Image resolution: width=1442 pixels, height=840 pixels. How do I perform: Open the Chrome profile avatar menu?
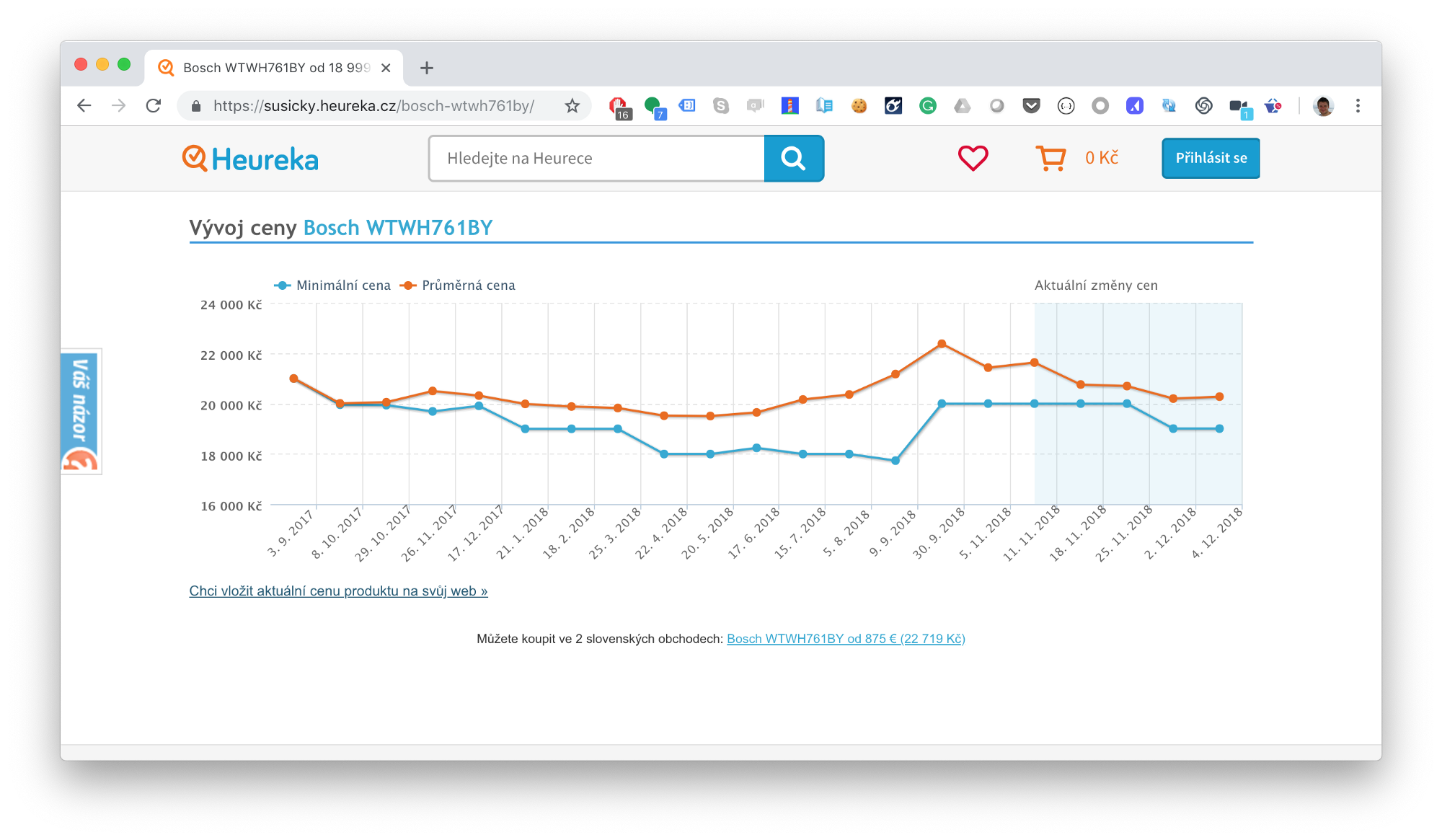click(x=1323, y=106)
